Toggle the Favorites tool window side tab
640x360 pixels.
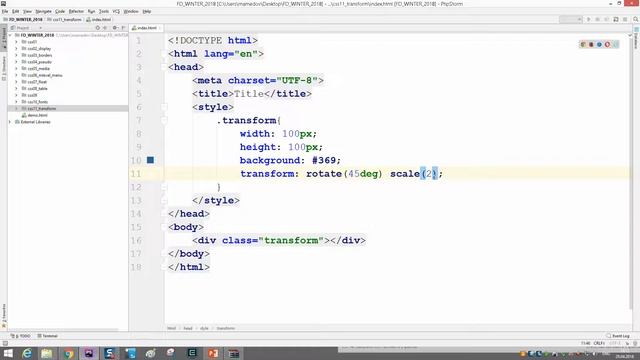(x=4, y=316)
